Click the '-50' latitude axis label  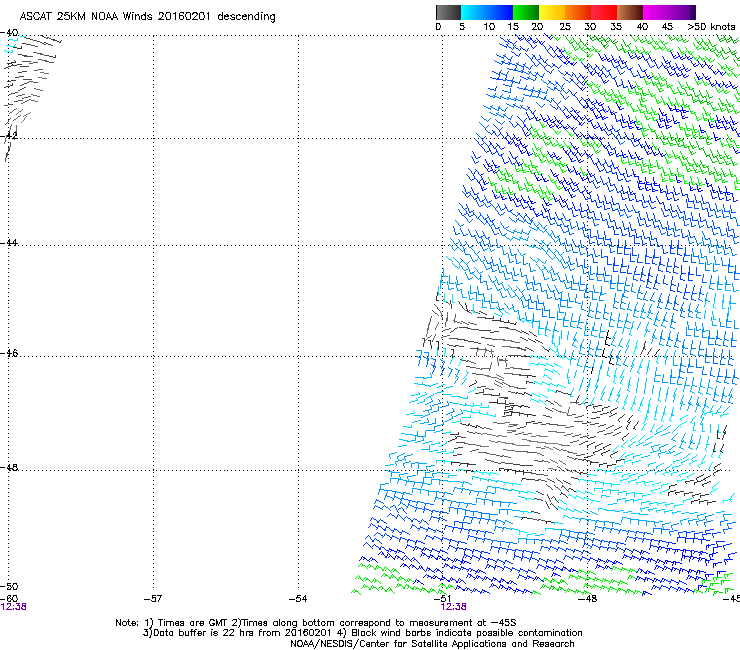(9, 586)
